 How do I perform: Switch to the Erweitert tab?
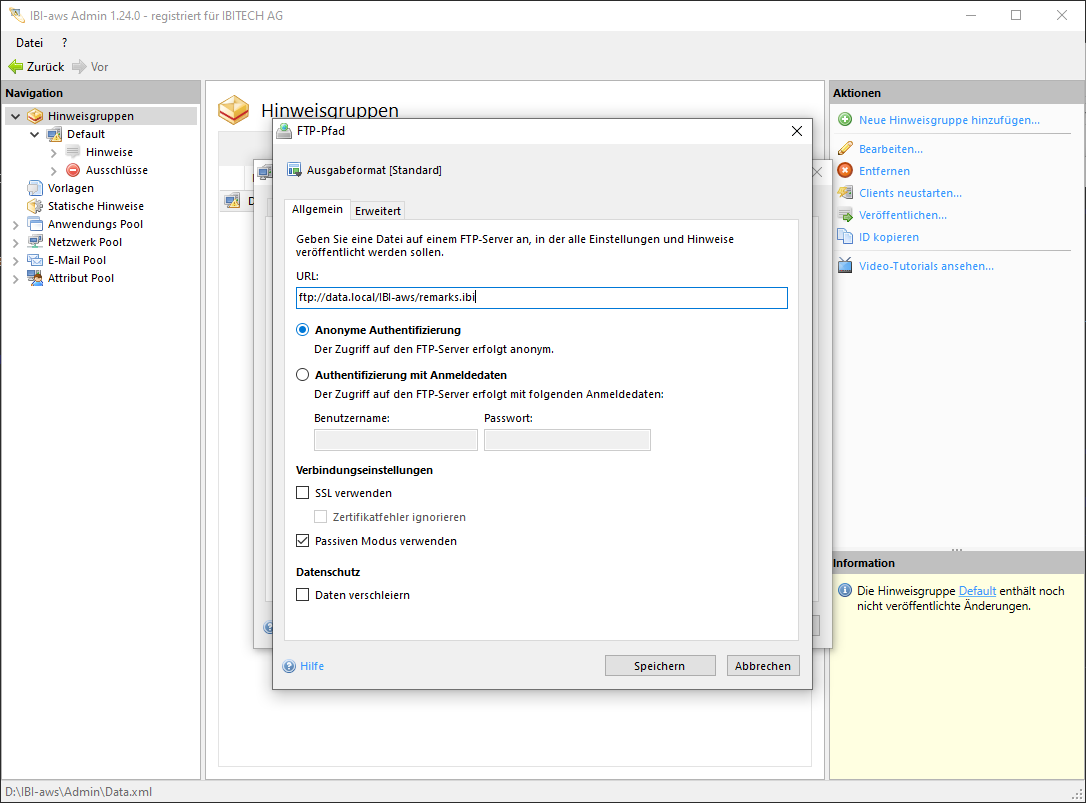pyautogui.click(x=378, y=210)
